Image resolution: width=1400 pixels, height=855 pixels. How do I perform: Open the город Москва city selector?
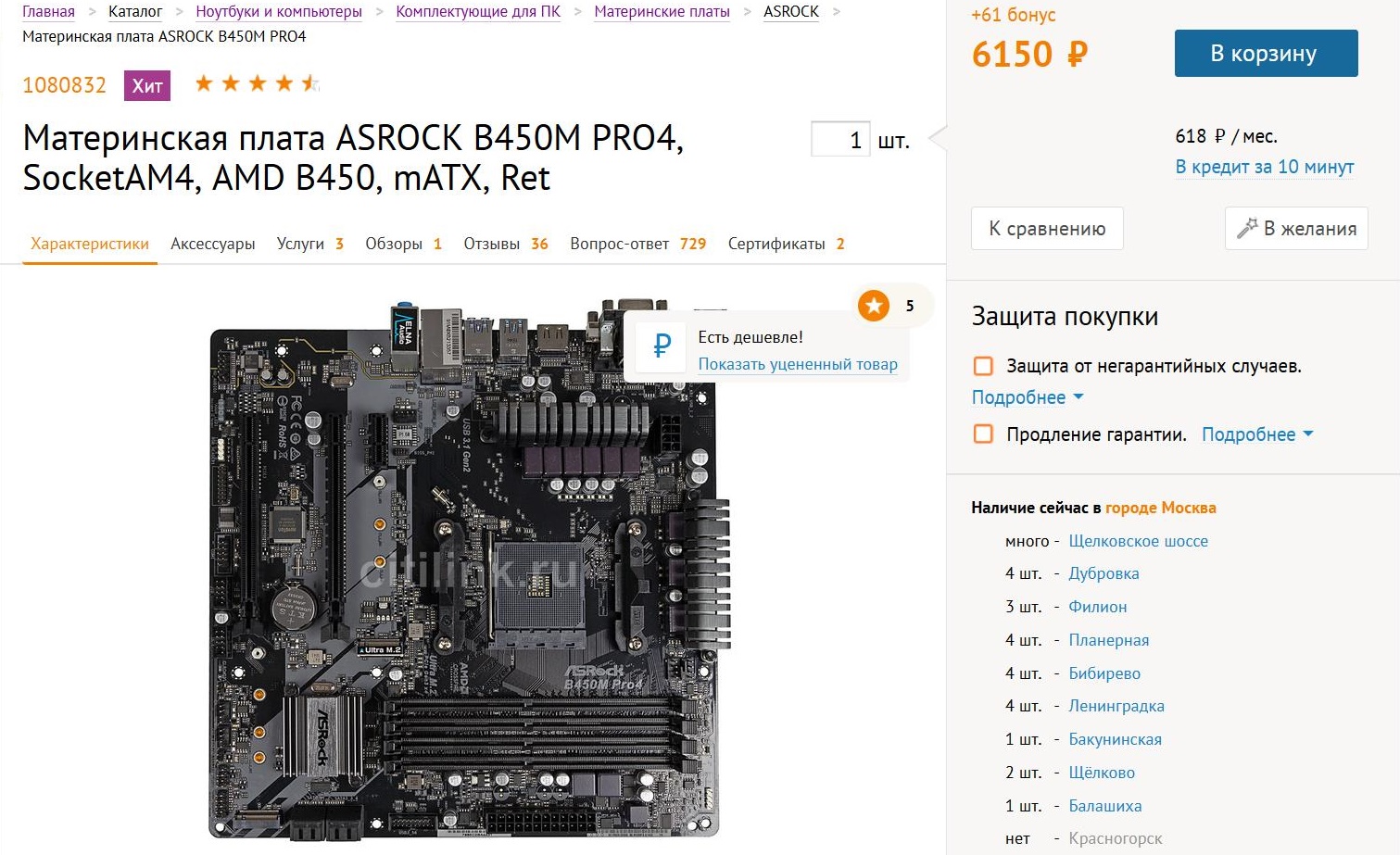click(x=1160, y=508)
